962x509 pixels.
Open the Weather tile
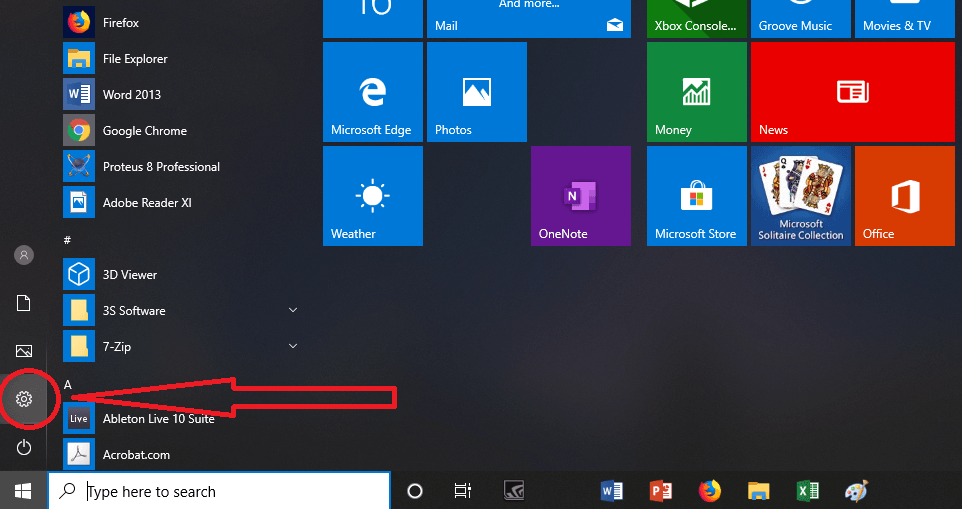373,196
